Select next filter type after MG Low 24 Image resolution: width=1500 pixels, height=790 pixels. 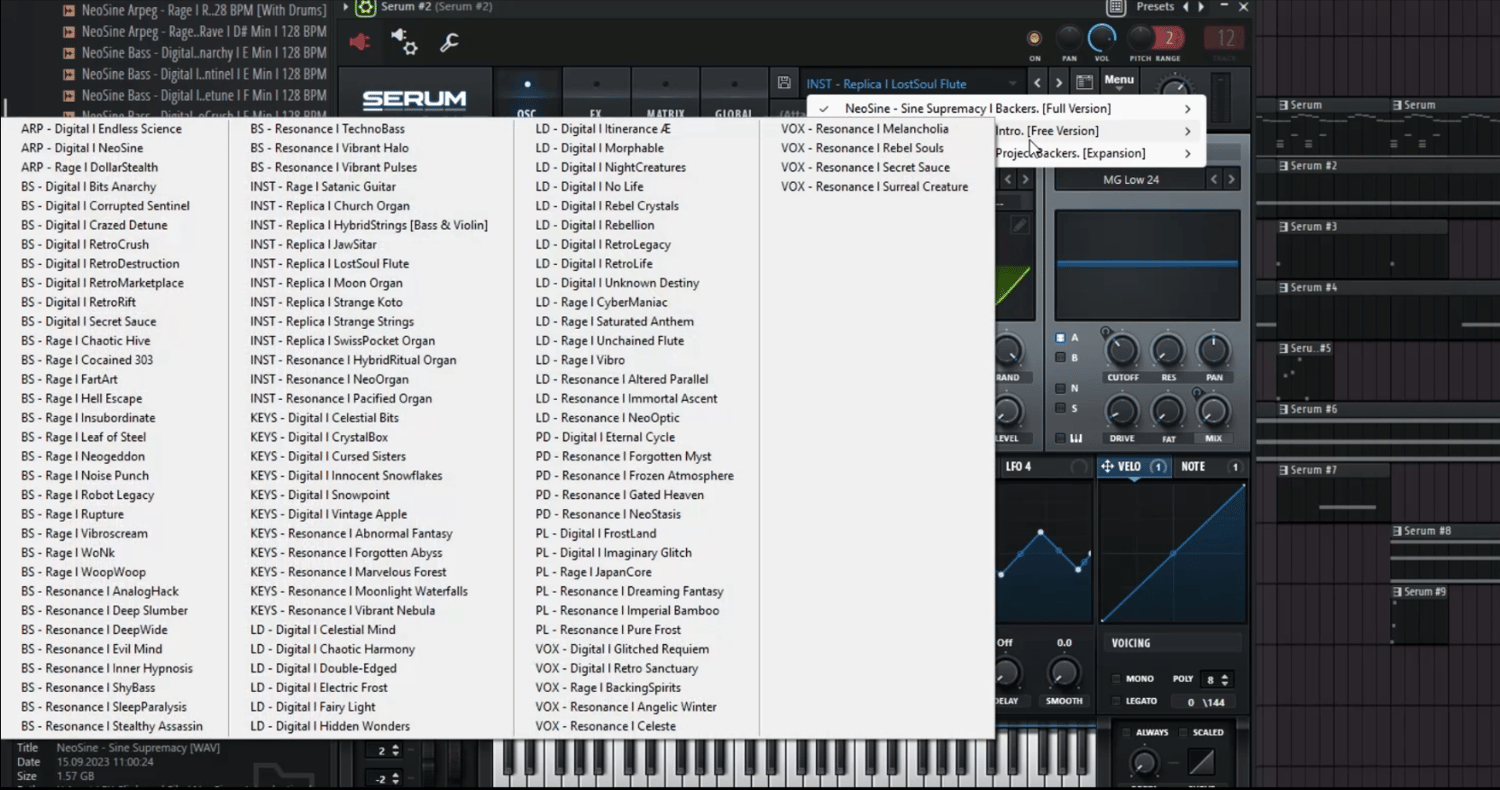[1232, 180]
